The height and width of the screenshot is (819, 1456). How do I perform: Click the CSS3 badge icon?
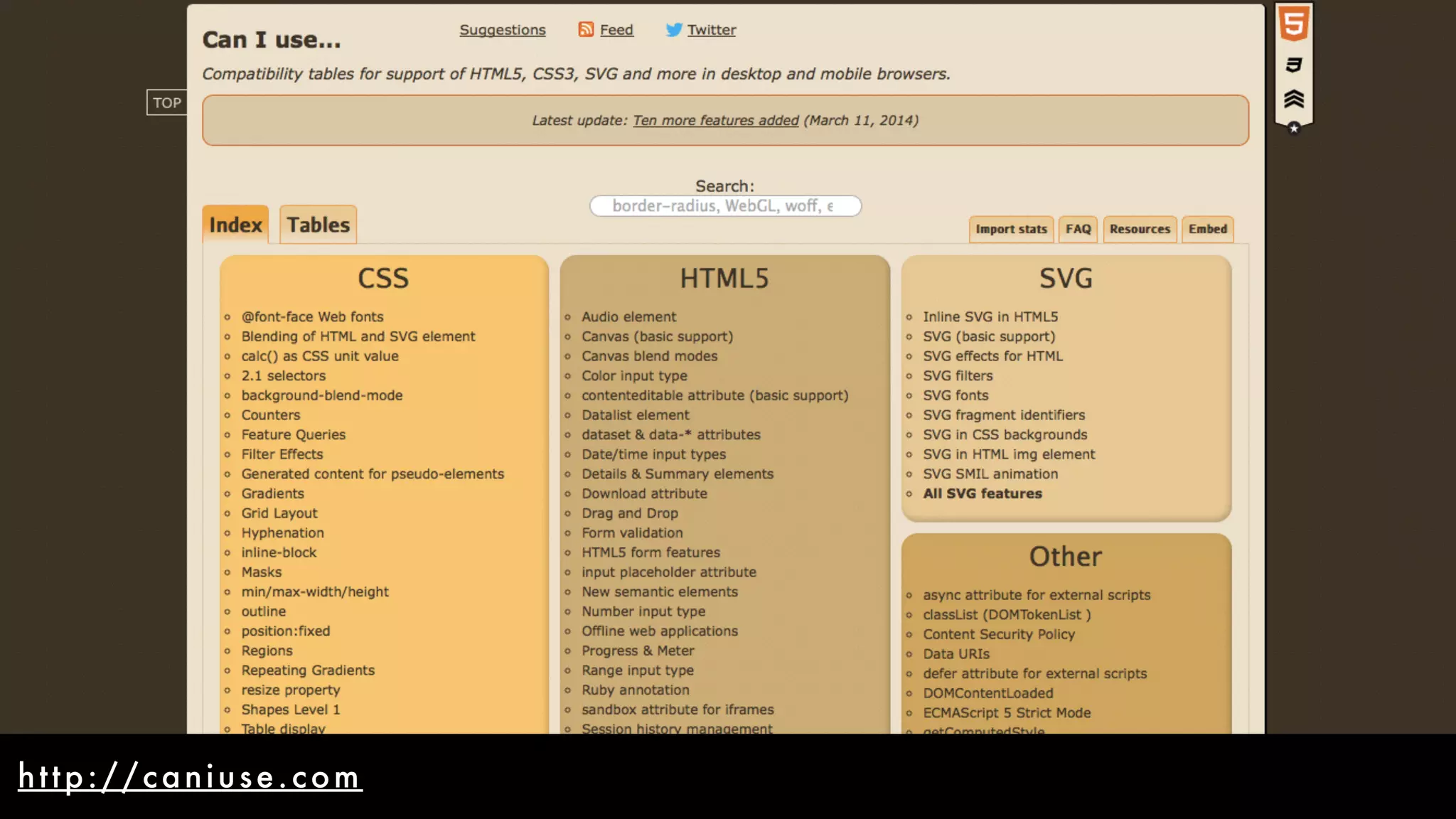(1294, 65)
